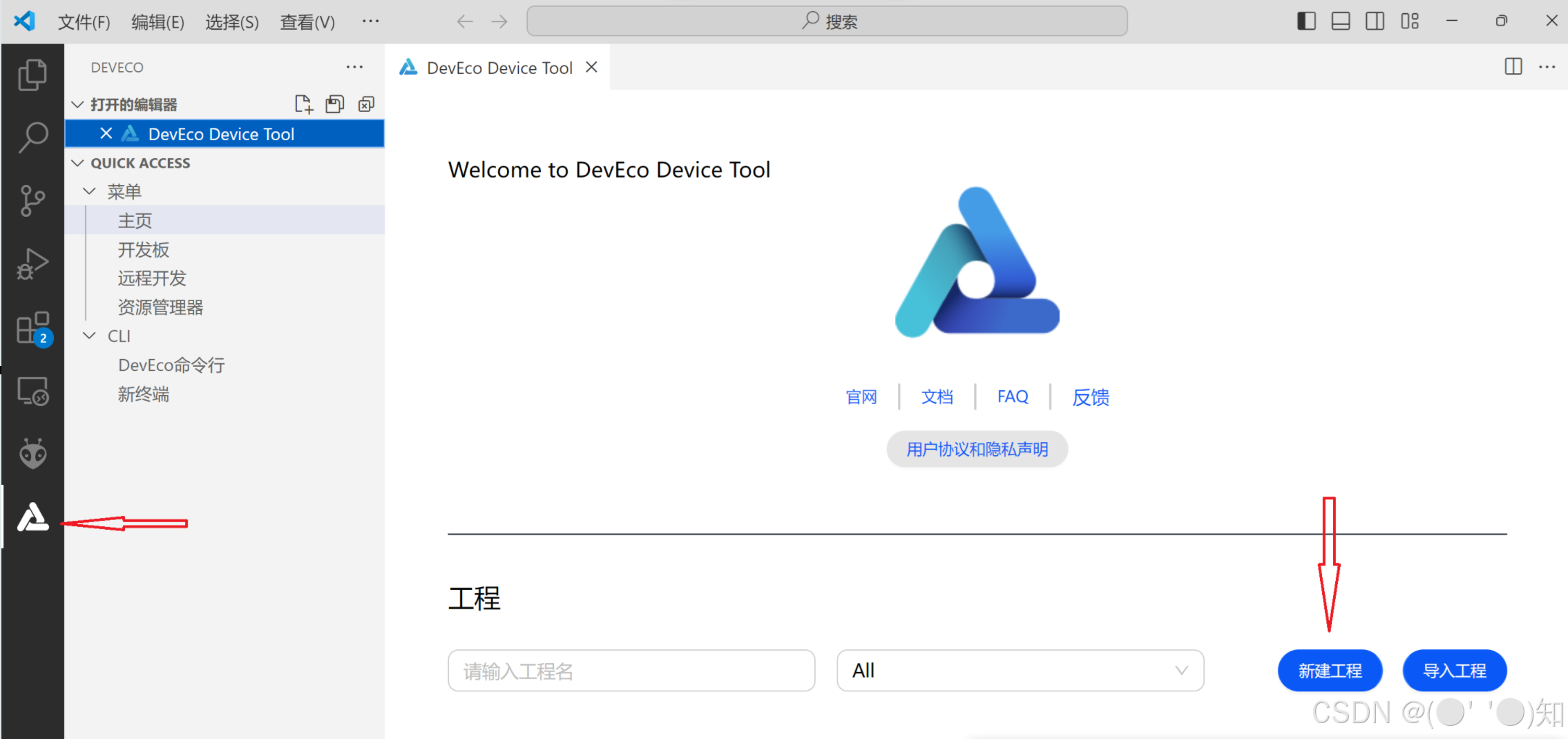Open the Explorer view in activity bar

(32, 75)
